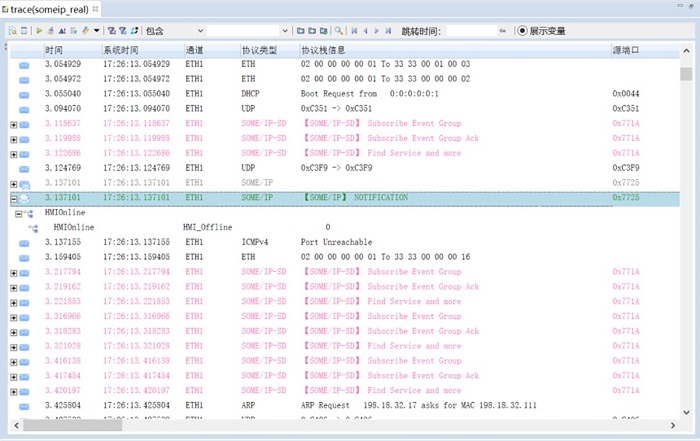
Task: Jump to first record navigation icon
Action: coord(354,31)
